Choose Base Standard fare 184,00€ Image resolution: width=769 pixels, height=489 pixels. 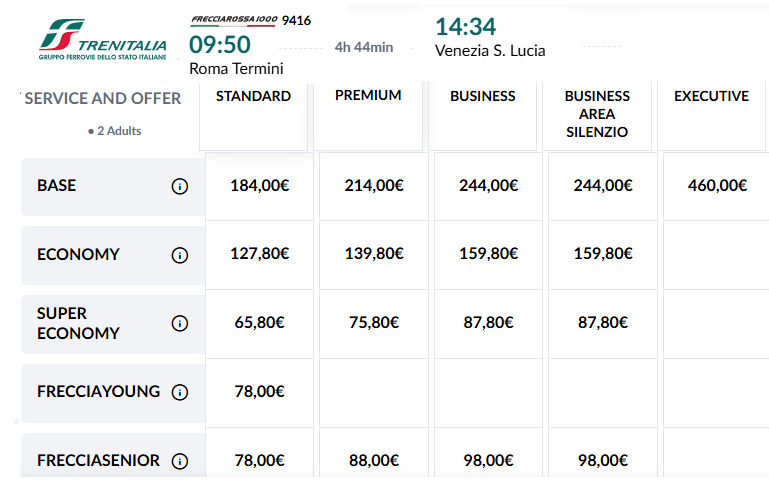tap(259, 186)
